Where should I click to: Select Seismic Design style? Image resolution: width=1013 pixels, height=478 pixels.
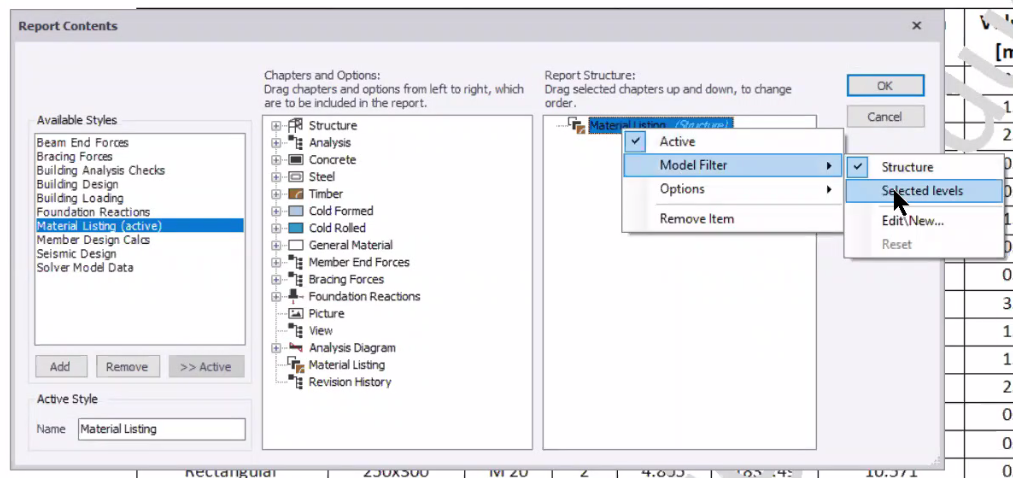[x=140, y=254]
